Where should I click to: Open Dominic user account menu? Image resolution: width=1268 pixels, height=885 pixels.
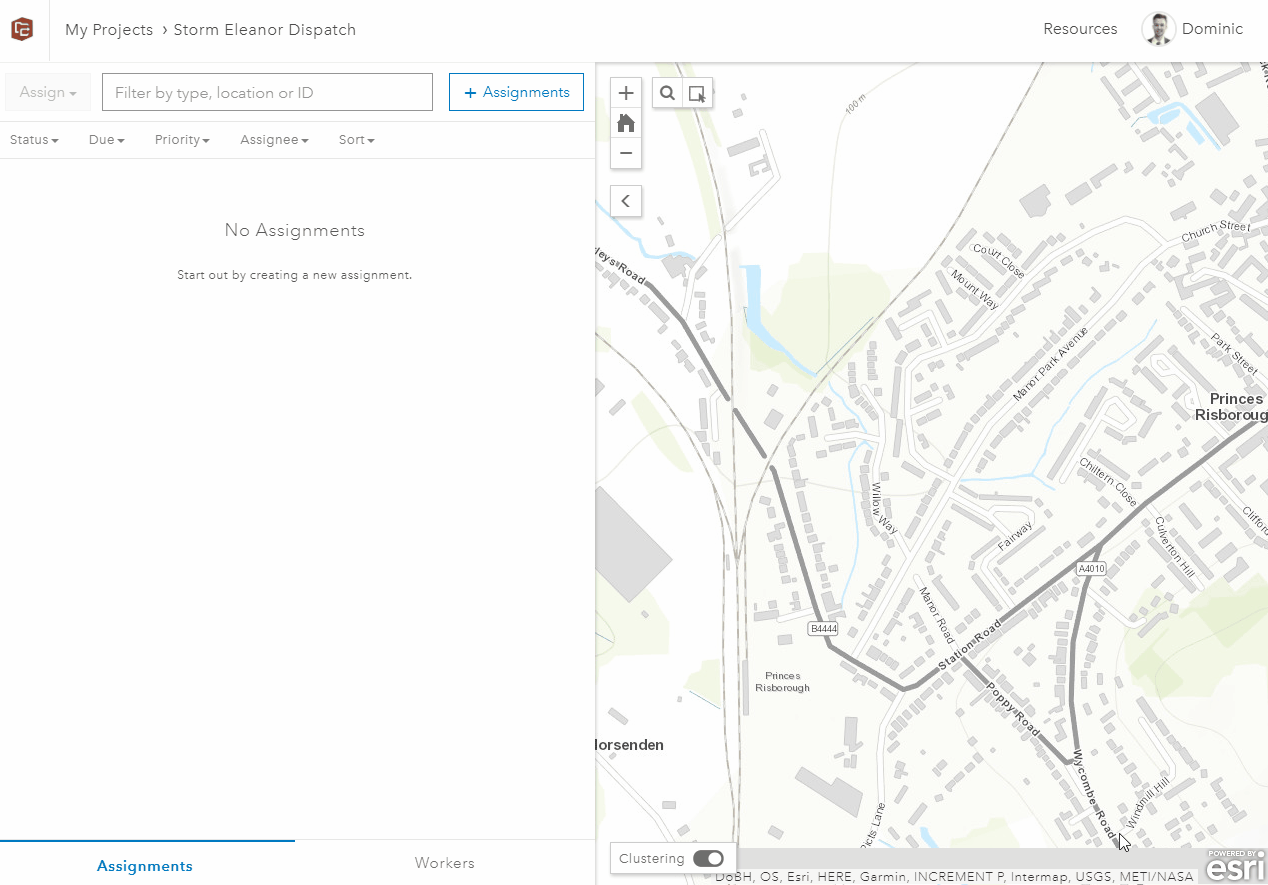pos(1212,29)
